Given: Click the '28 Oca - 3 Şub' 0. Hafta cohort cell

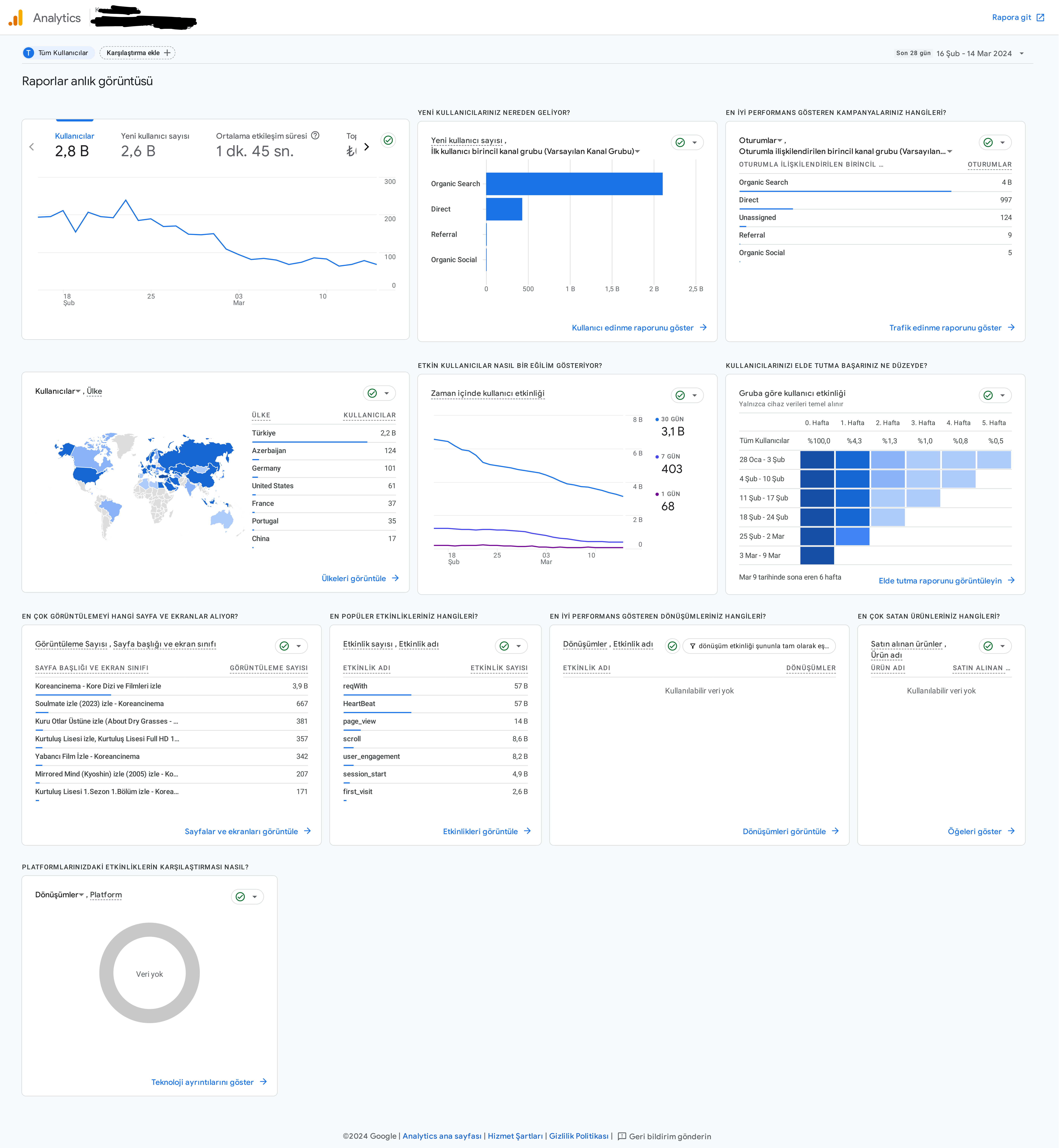Looking at the screenshot, I should [x=817, y=460].
